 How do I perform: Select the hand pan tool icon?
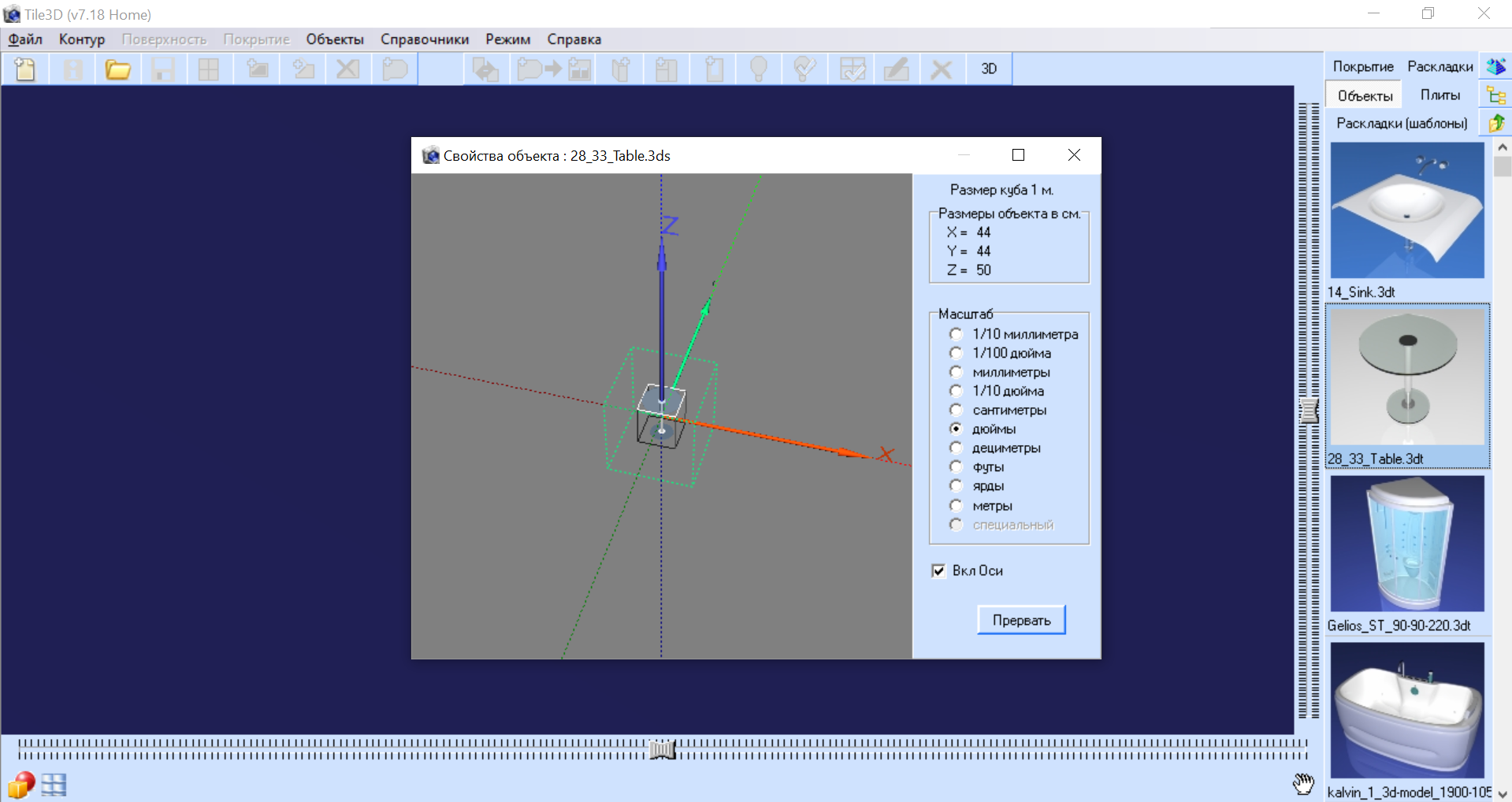1304,783
